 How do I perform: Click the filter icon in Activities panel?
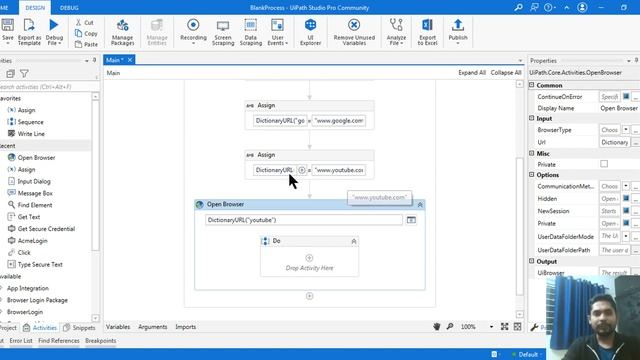(x=24, y=73)
